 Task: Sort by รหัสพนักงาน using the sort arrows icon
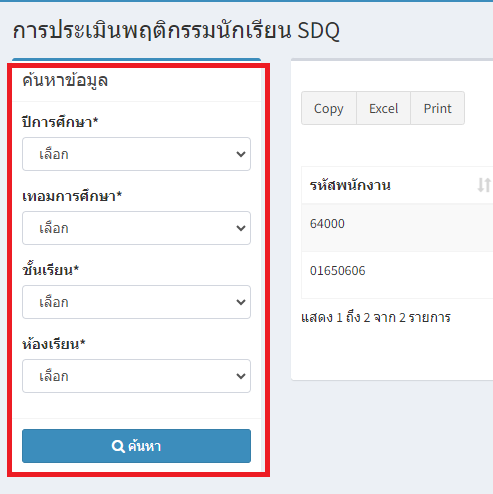(484, 185)
